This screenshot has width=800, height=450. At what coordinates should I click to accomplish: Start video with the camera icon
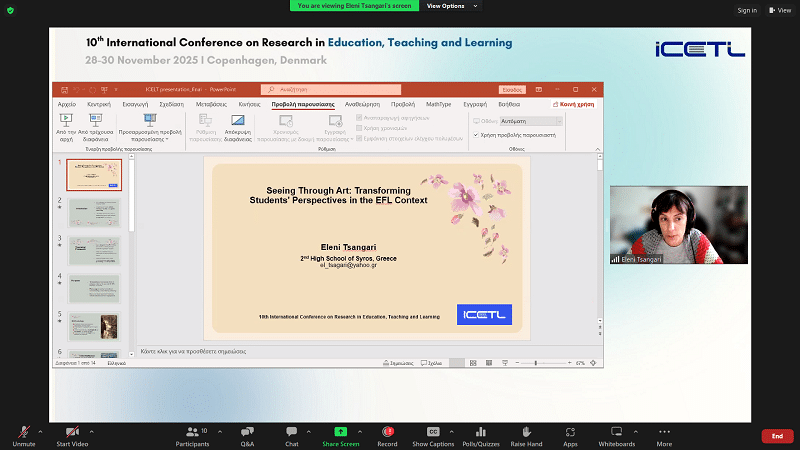[71, 431]
